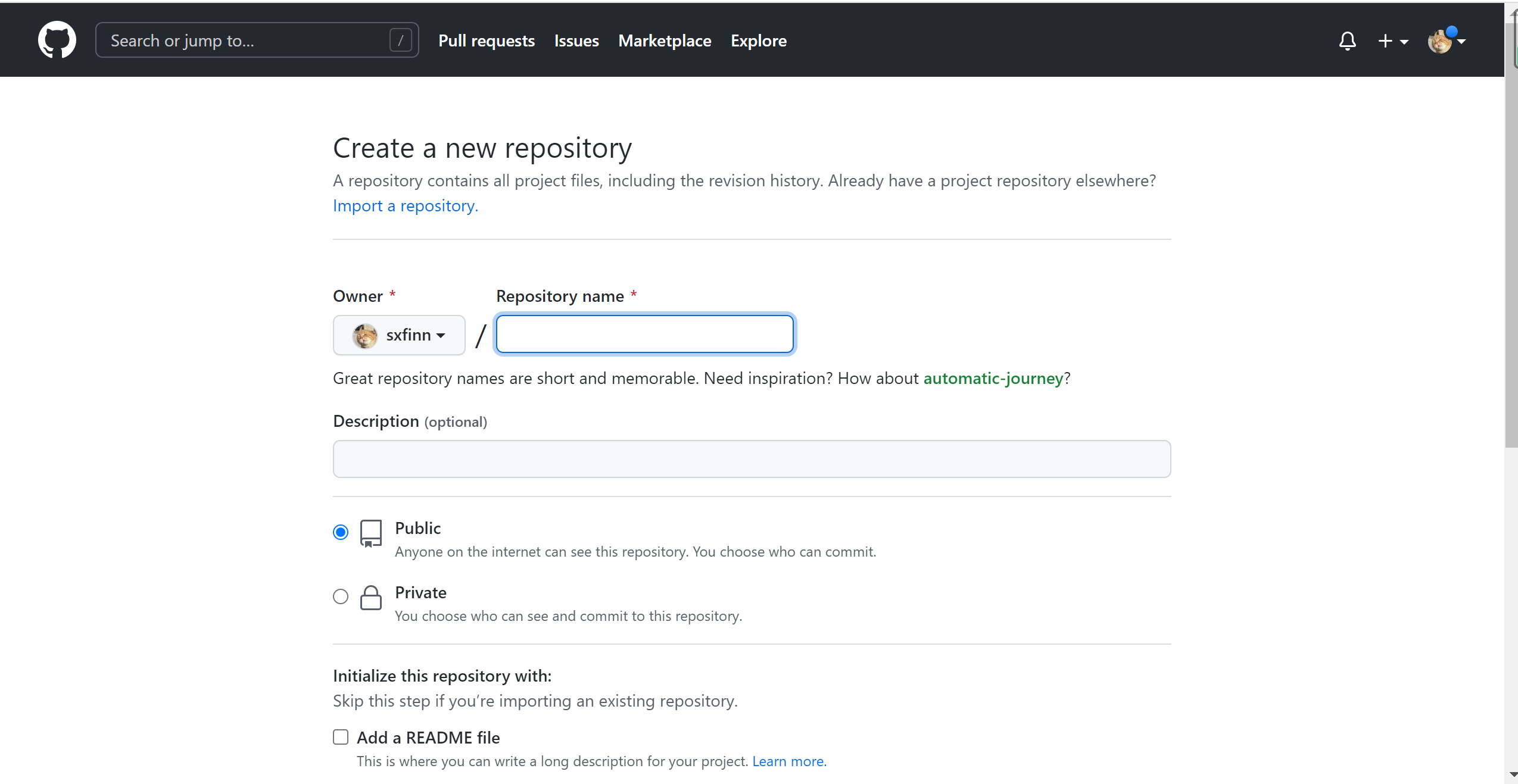Open Pull requests in the navbar
The width and height of the screenshot is (1518, 784).
pos(487,40)
